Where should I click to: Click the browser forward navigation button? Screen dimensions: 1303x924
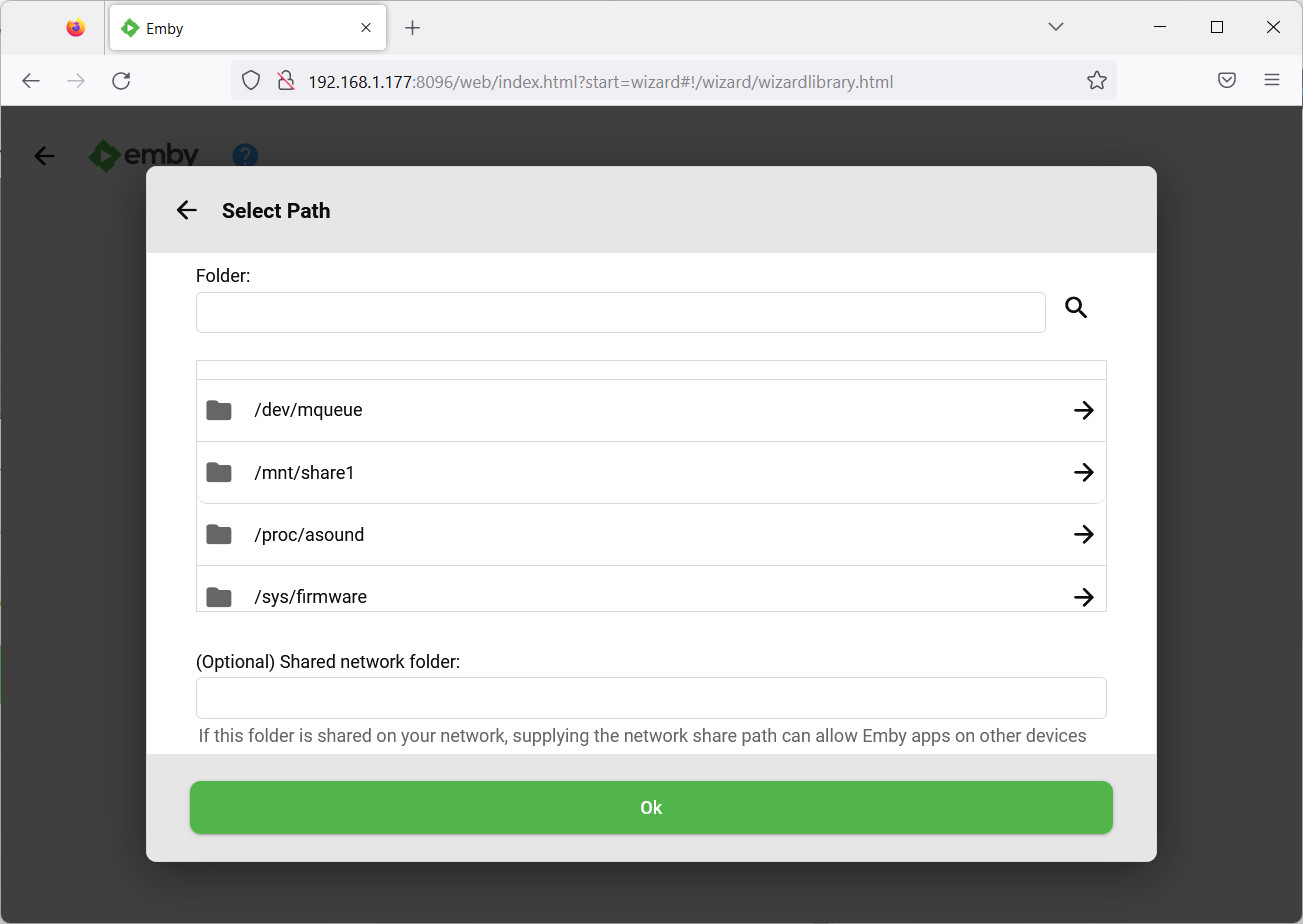(x=76, y=81)
